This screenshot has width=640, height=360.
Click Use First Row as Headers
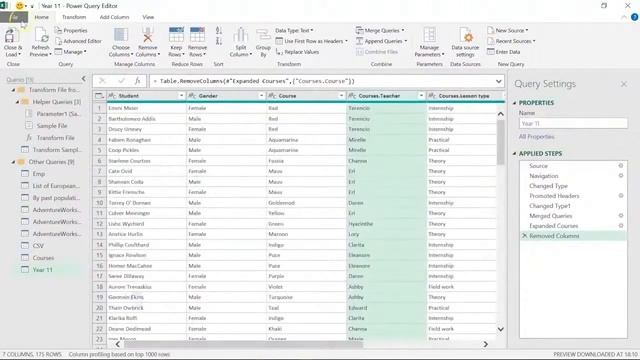pyautogui.click(x=311, y=41)
